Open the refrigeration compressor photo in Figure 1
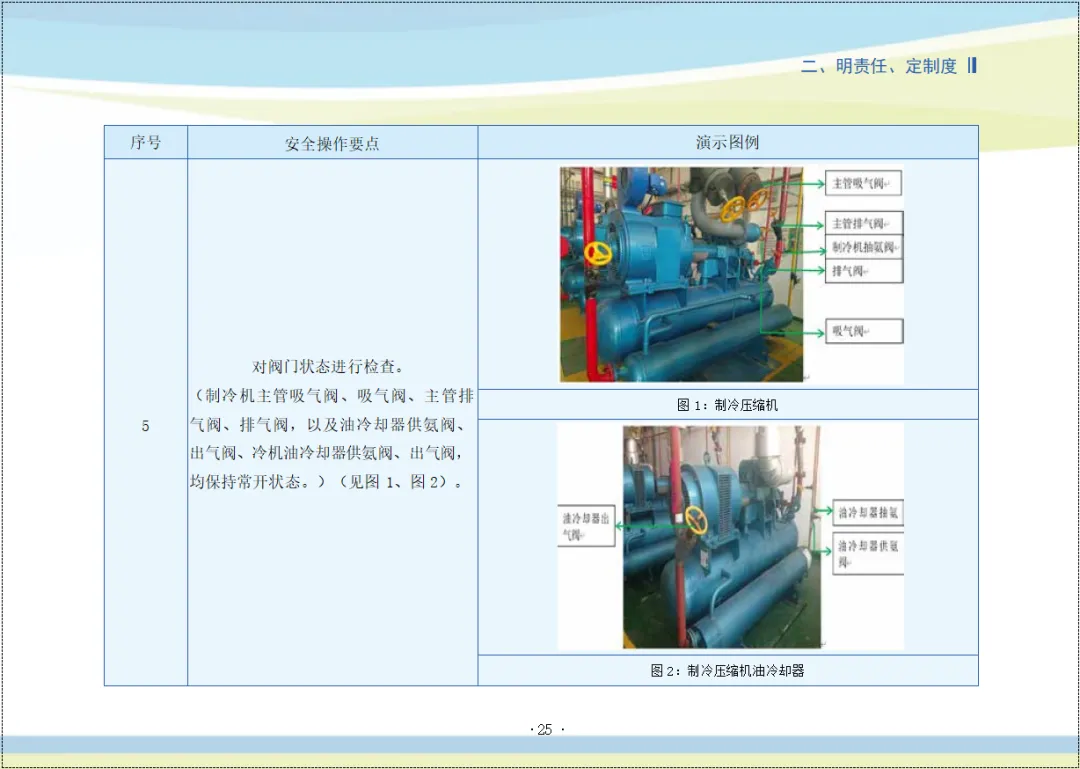Screen dimensions: 1080x769 coord(681,274)
